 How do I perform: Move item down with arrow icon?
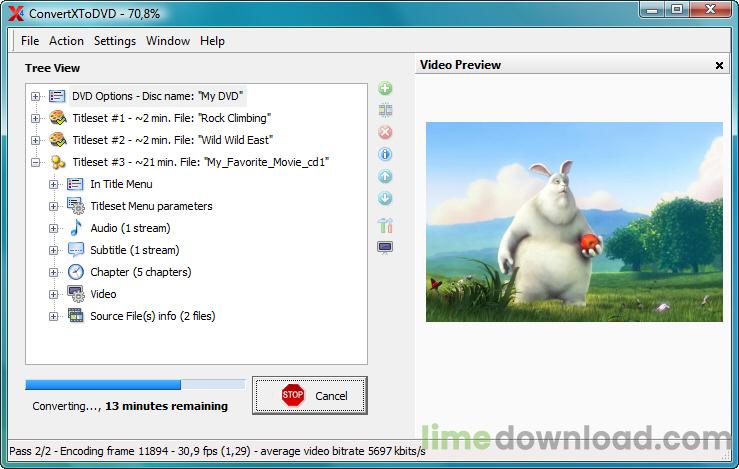coord(385,198)
